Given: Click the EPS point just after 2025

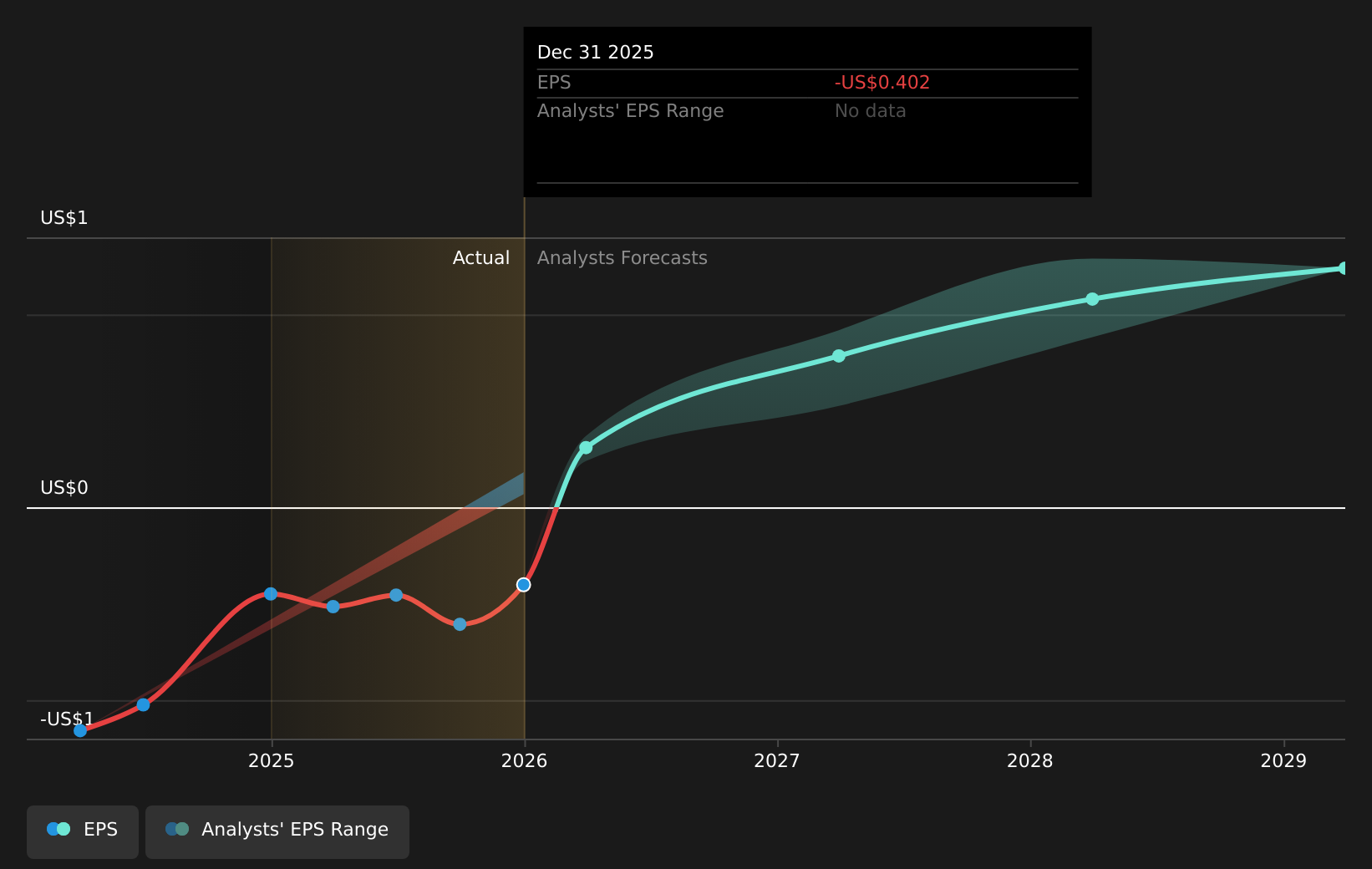Looking at the screenshot, I should (x=333, y=607).
